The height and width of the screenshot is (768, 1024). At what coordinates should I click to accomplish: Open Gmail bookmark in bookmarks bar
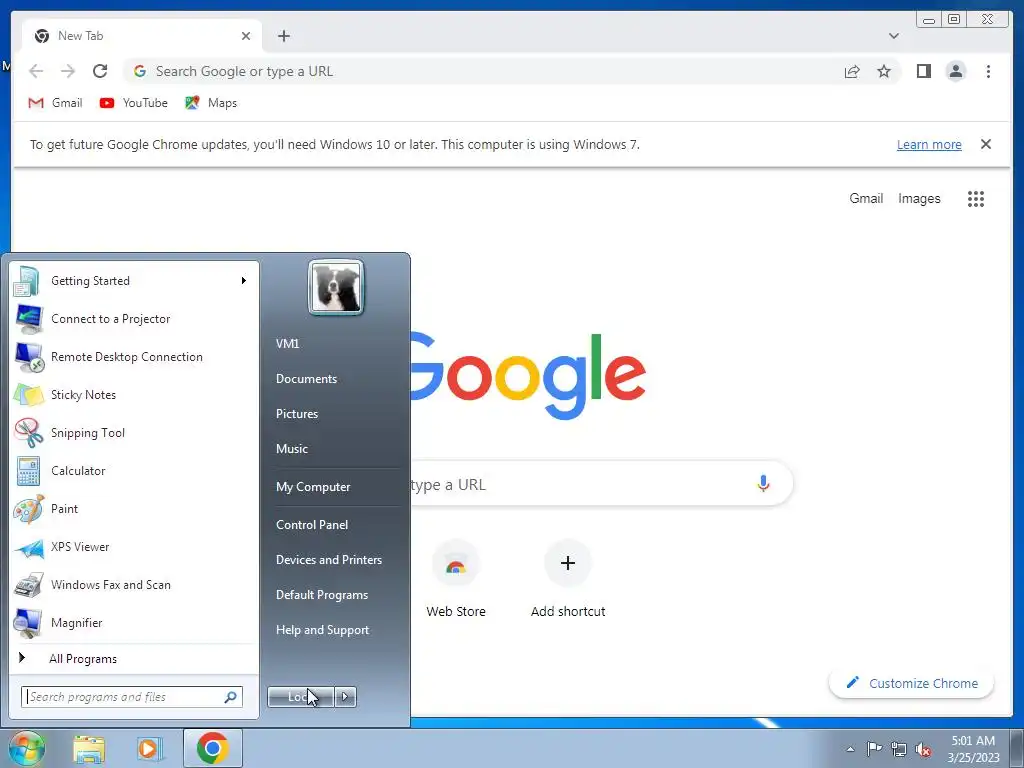coord(56,103)
